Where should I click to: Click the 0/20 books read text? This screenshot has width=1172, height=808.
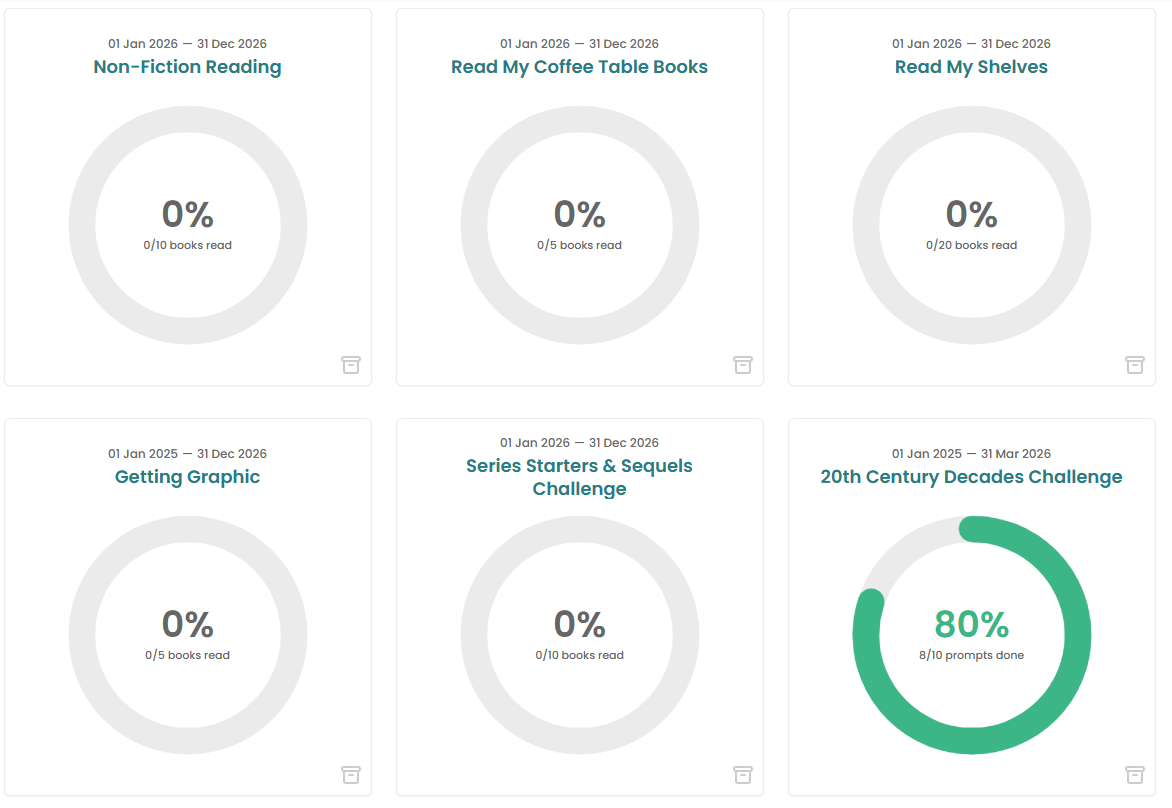972,246
